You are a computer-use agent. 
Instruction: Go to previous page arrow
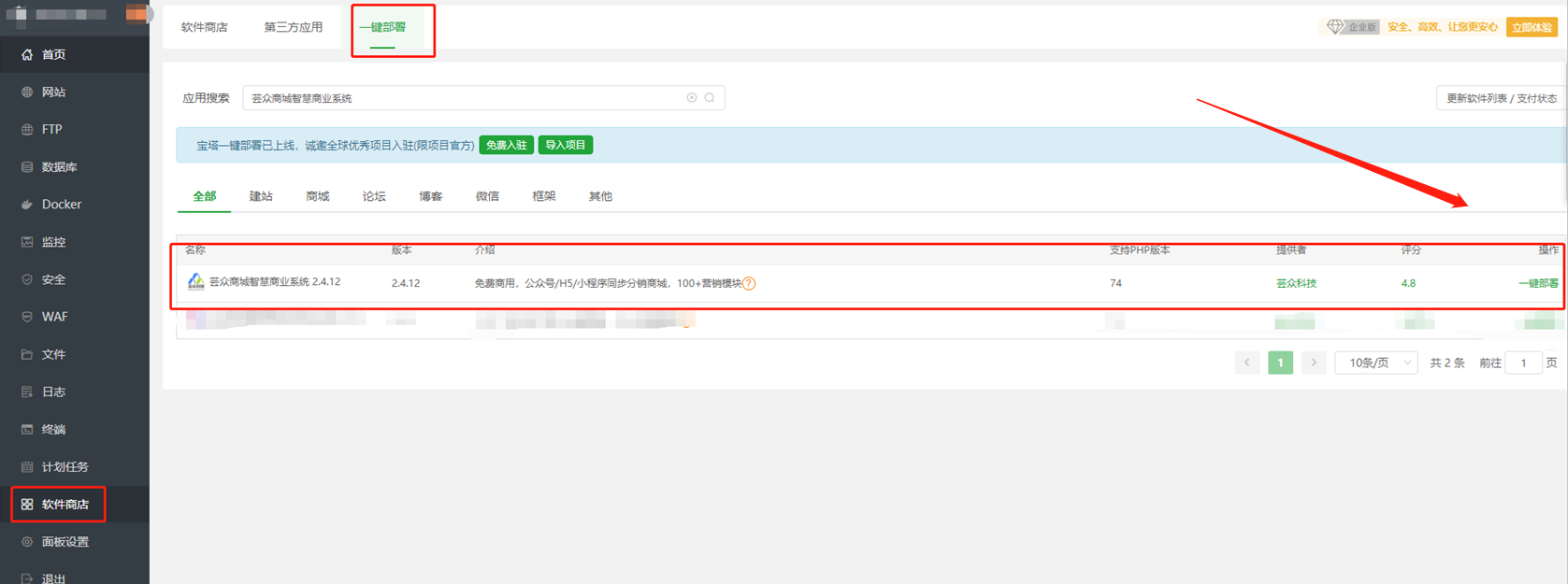click(x=1246, y=363)
